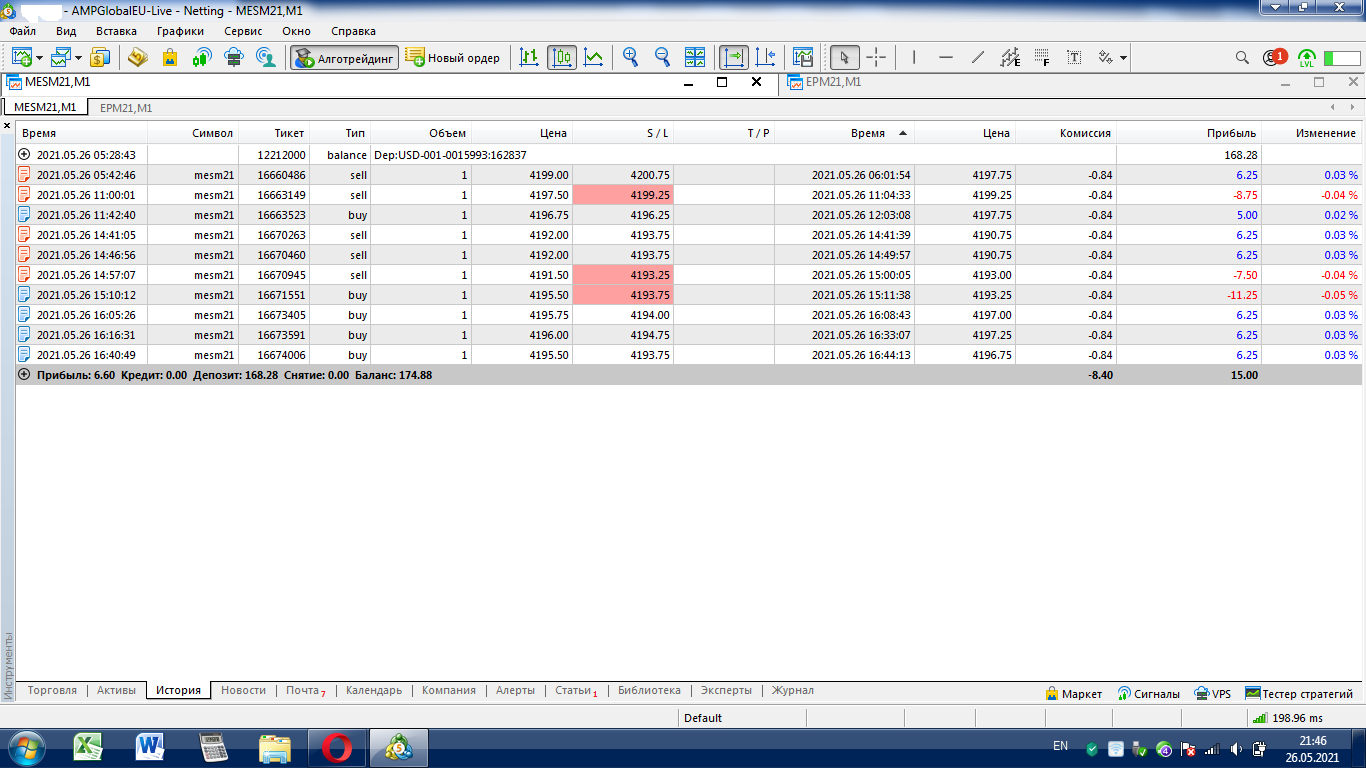The image size is (1366, 768).
Task: Click the volume speaker tray icon
Action: (1237, 748)
